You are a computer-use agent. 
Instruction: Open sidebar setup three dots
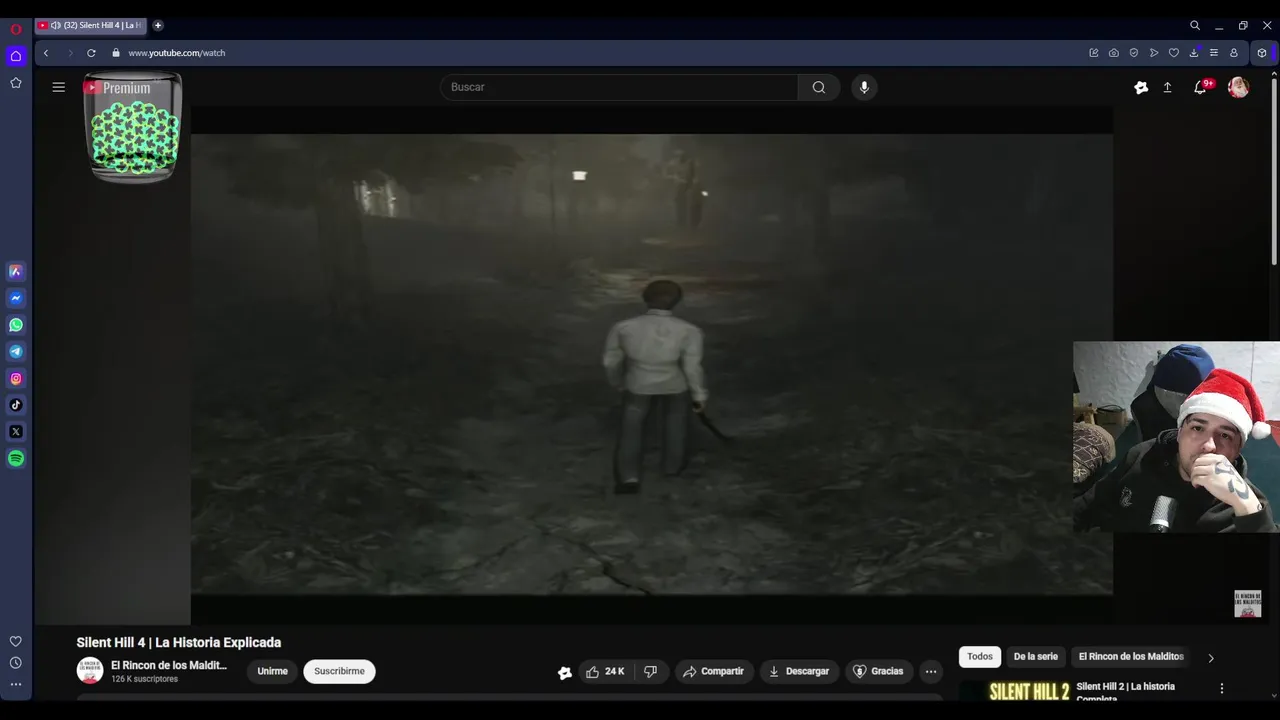[16, 685]
